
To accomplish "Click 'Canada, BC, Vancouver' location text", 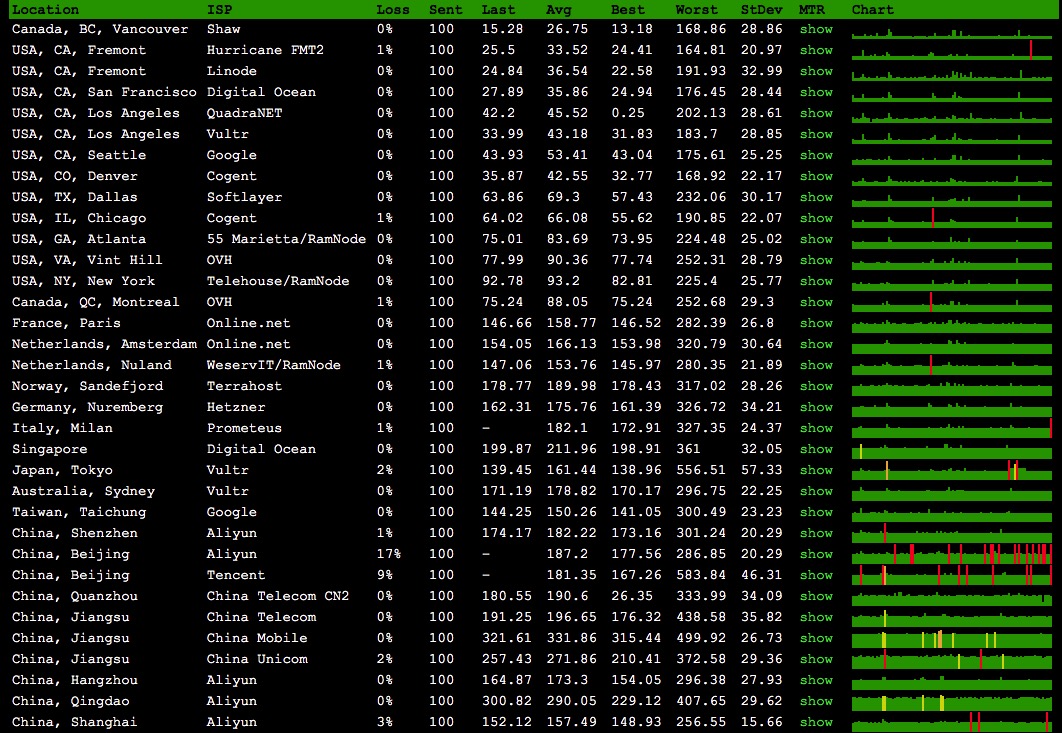I will click(100, 29).
